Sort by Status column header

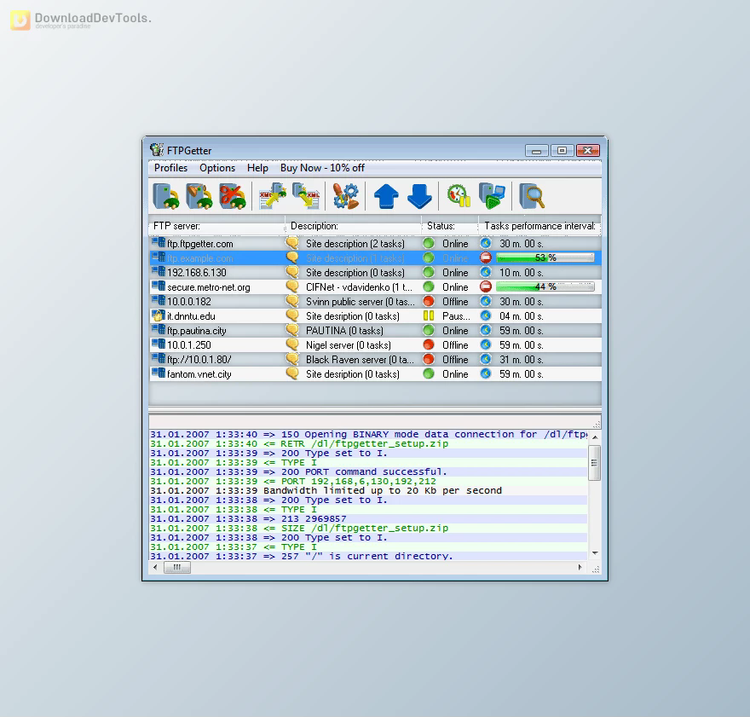[450, 226]
